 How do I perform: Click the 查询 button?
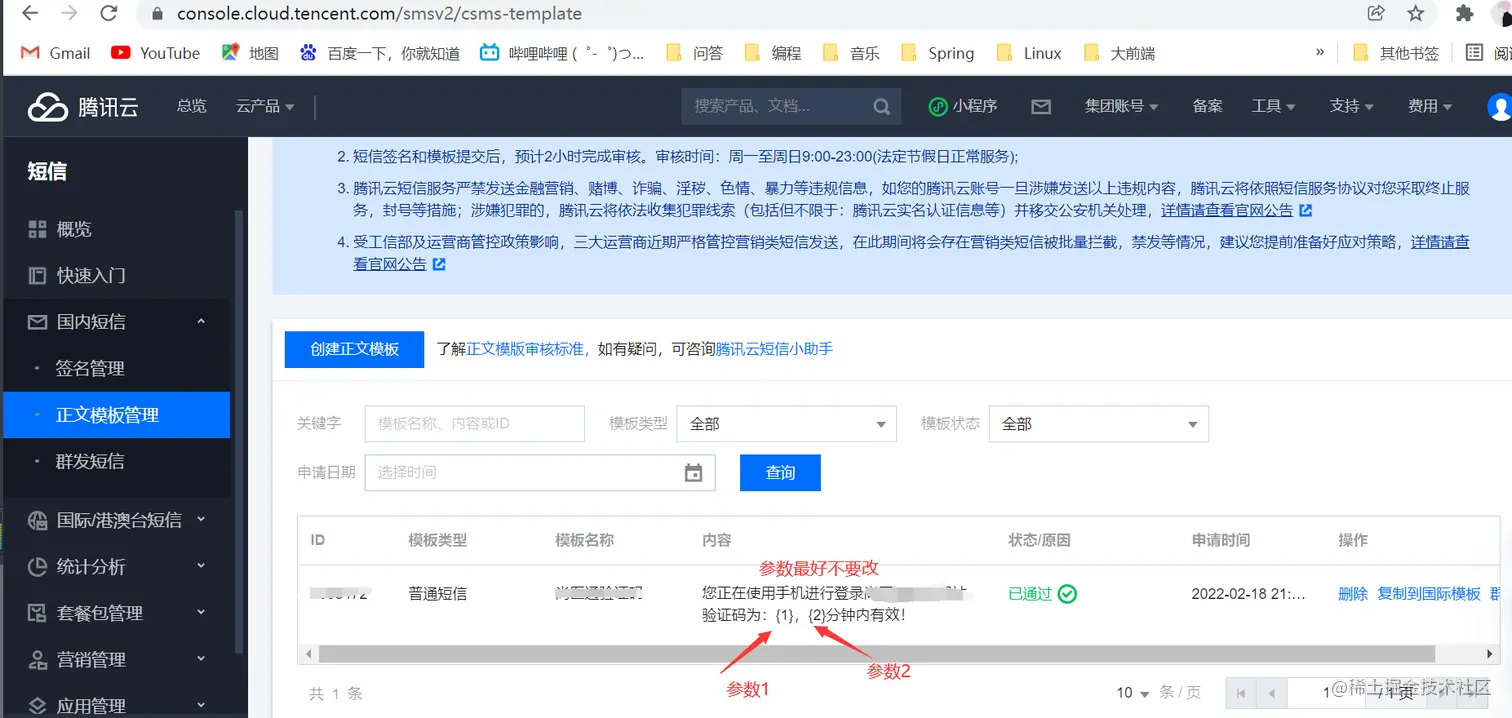[x=780, y=473]
